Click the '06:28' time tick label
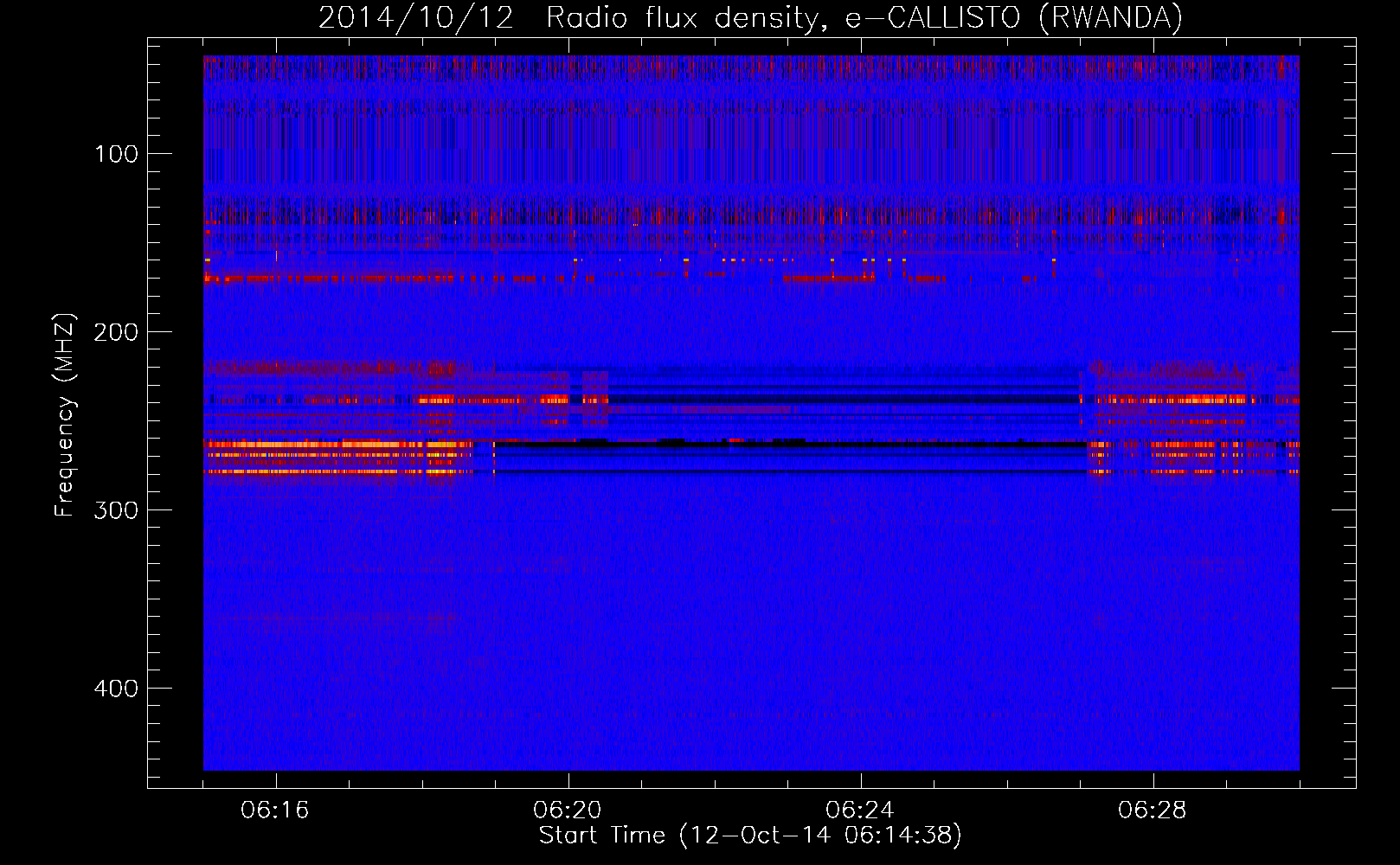This screenshot has height=865, width=1400. (x=1153, y=811)
